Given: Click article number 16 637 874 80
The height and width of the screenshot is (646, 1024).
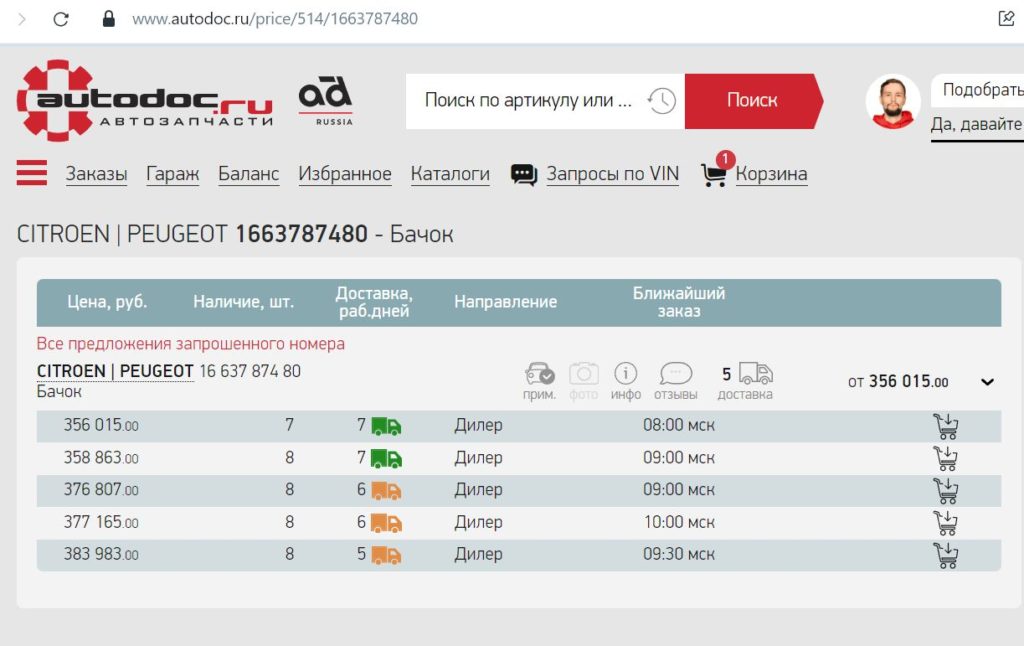Looking at the screenshot, I should point(250,371).
